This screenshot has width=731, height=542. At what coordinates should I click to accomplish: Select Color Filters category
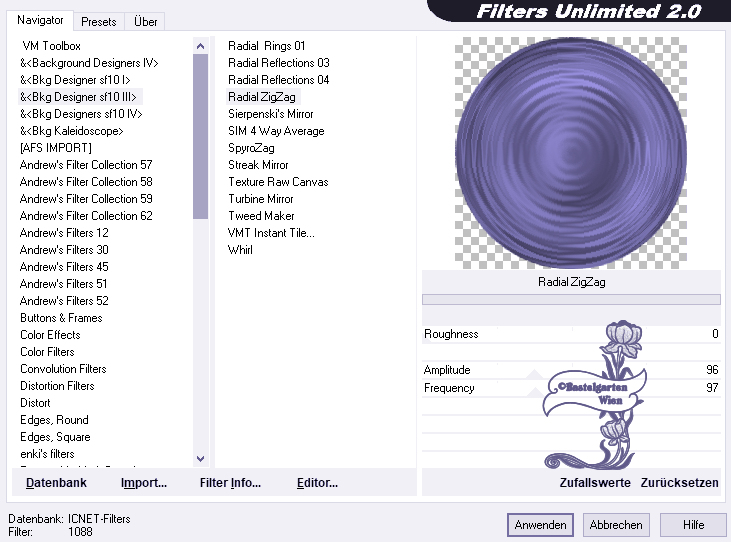[x=47, y=352]
